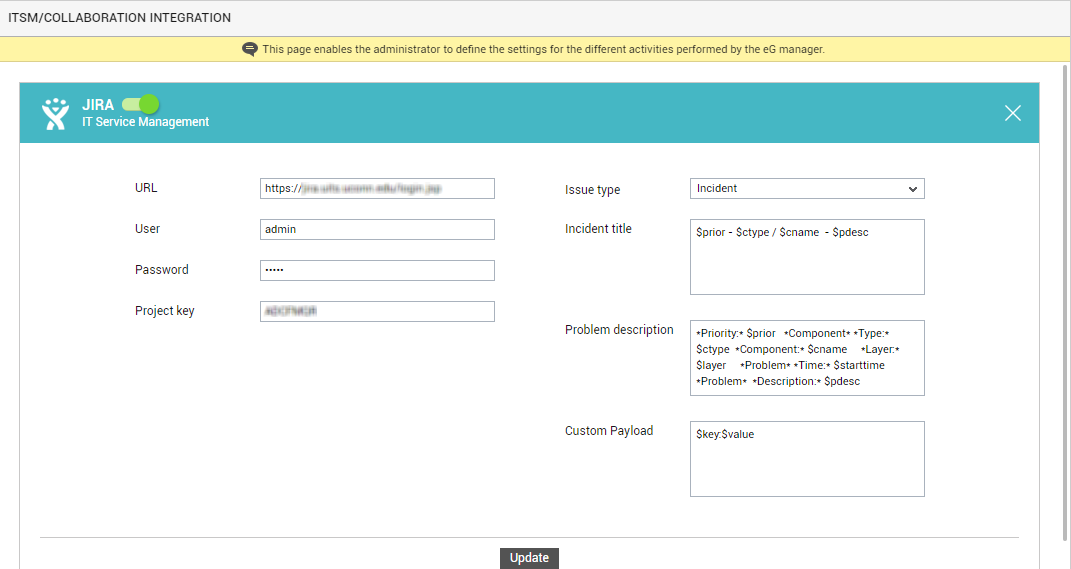Click the JIRA logo icon
Screen dimensions: 1071x569
(55, 113)
